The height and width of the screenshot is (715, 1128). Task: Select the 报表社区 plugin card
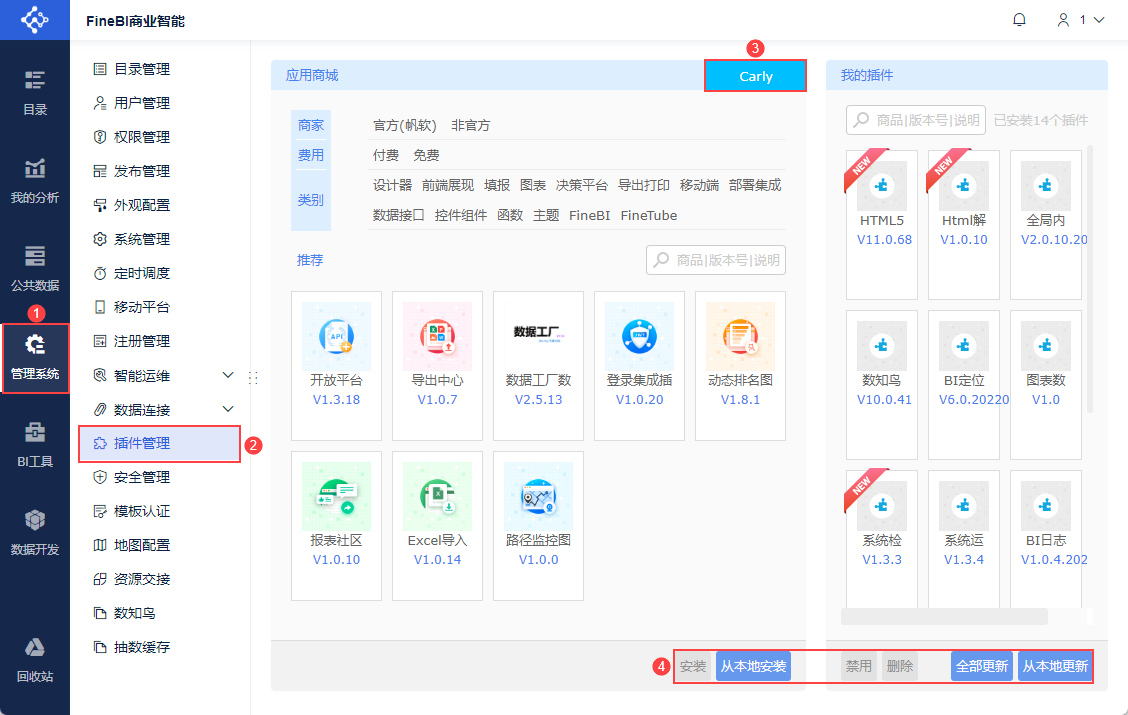pos(336,526)
